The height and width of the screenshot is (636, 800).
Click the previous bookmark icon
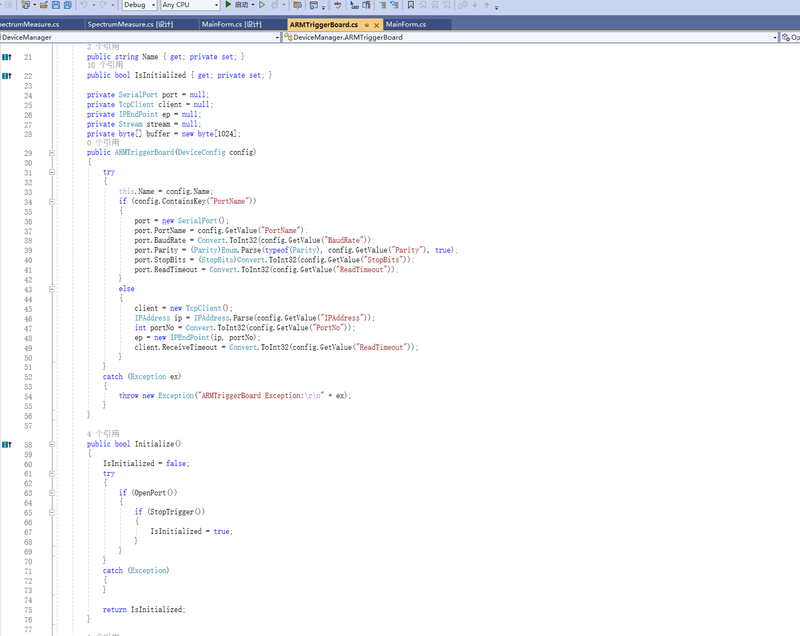422,5
